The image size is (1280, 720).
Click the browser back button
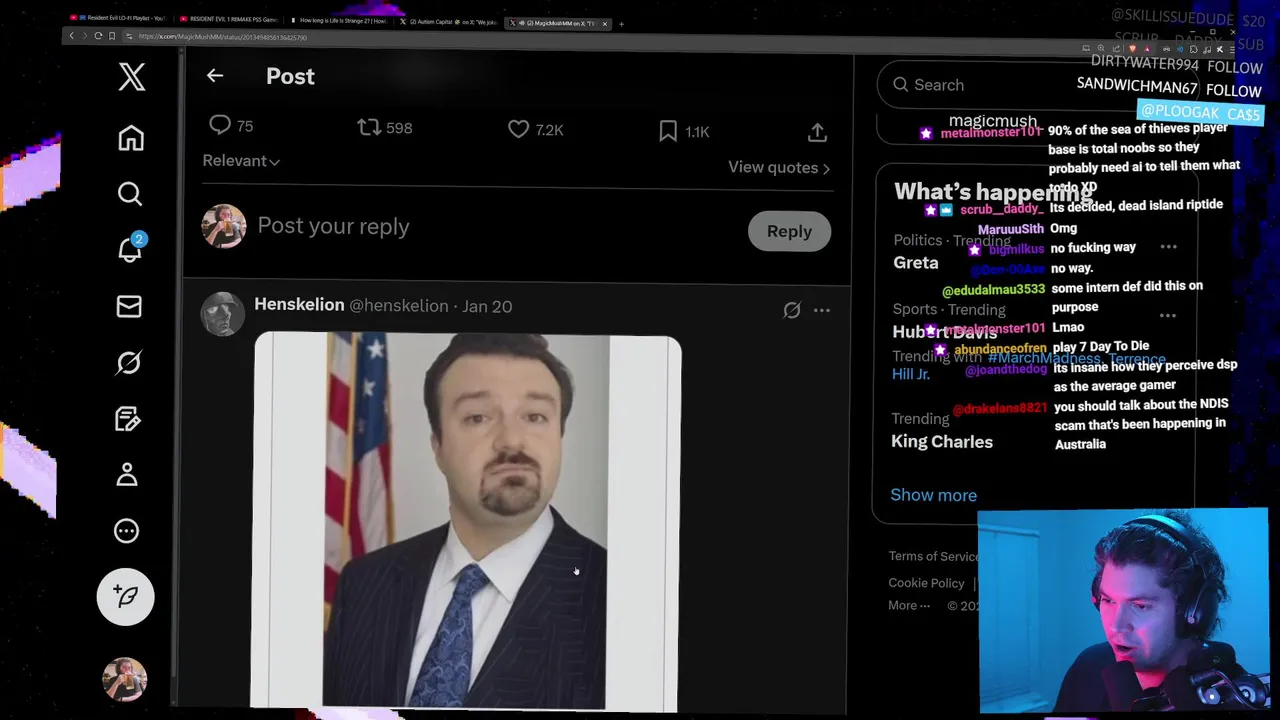(71, 36)
